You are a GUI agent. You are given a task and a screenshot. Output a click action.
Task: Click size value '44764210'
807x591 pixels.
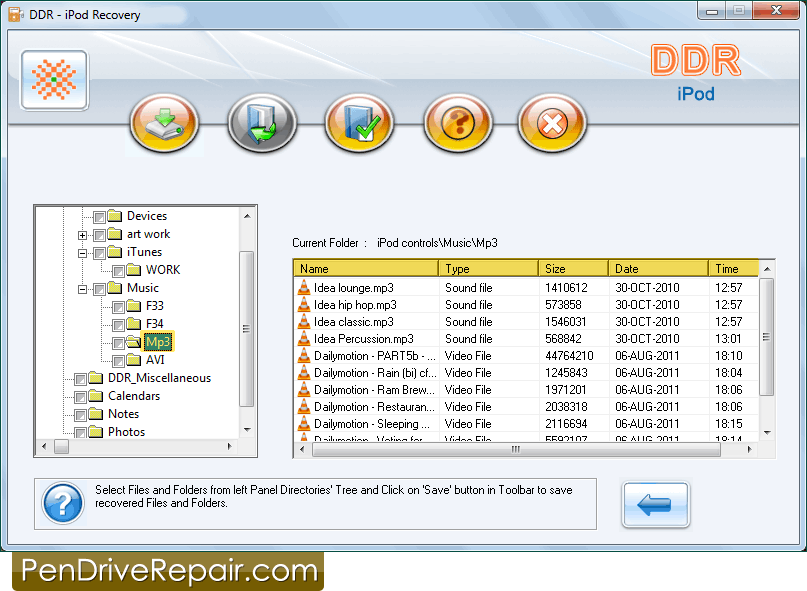tap(569, 356)
